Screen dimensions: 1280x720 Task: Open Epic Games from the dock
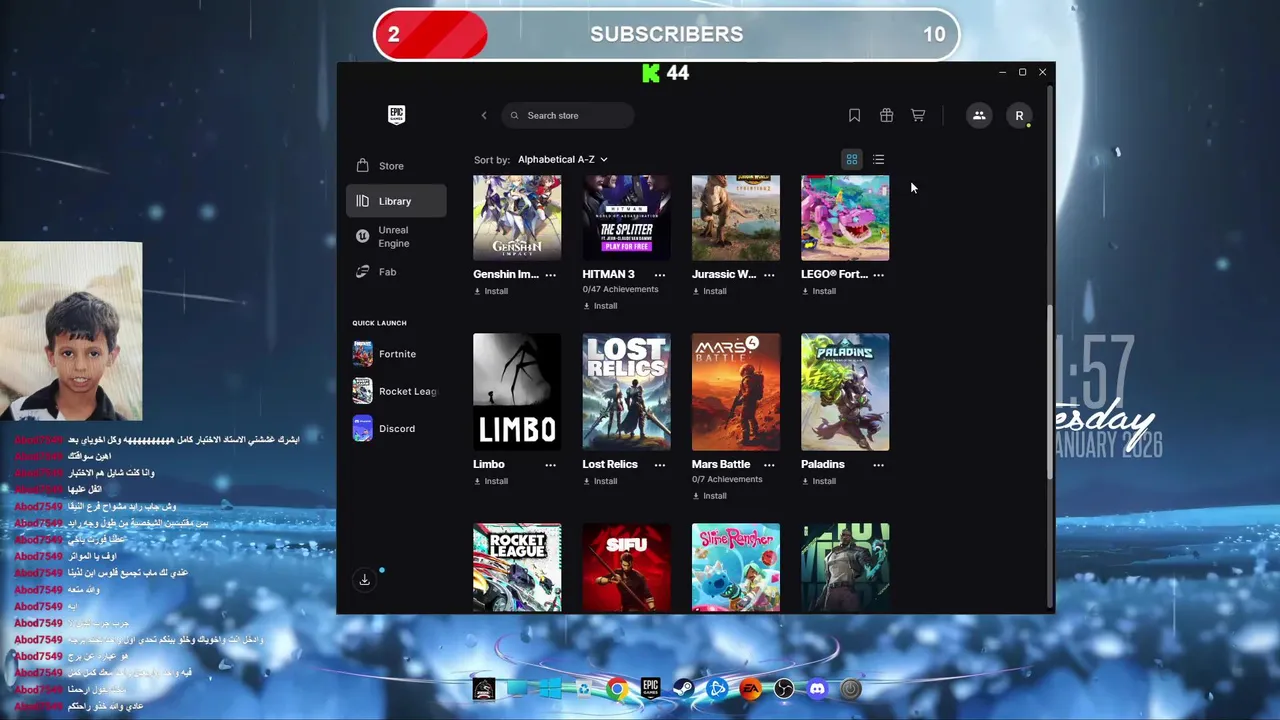click(x=651, y=689)
